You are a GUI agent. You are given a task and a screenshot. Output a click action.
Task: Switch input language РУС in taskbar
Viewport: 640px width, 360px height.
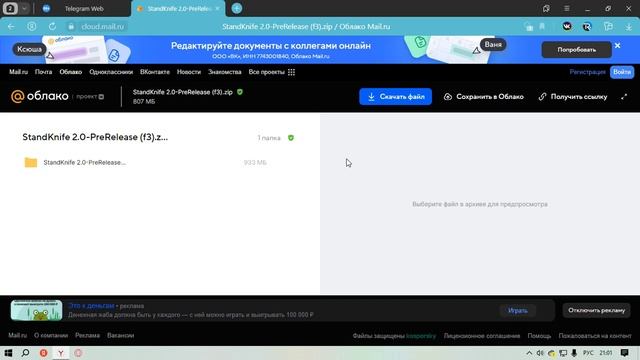[588, 353]
